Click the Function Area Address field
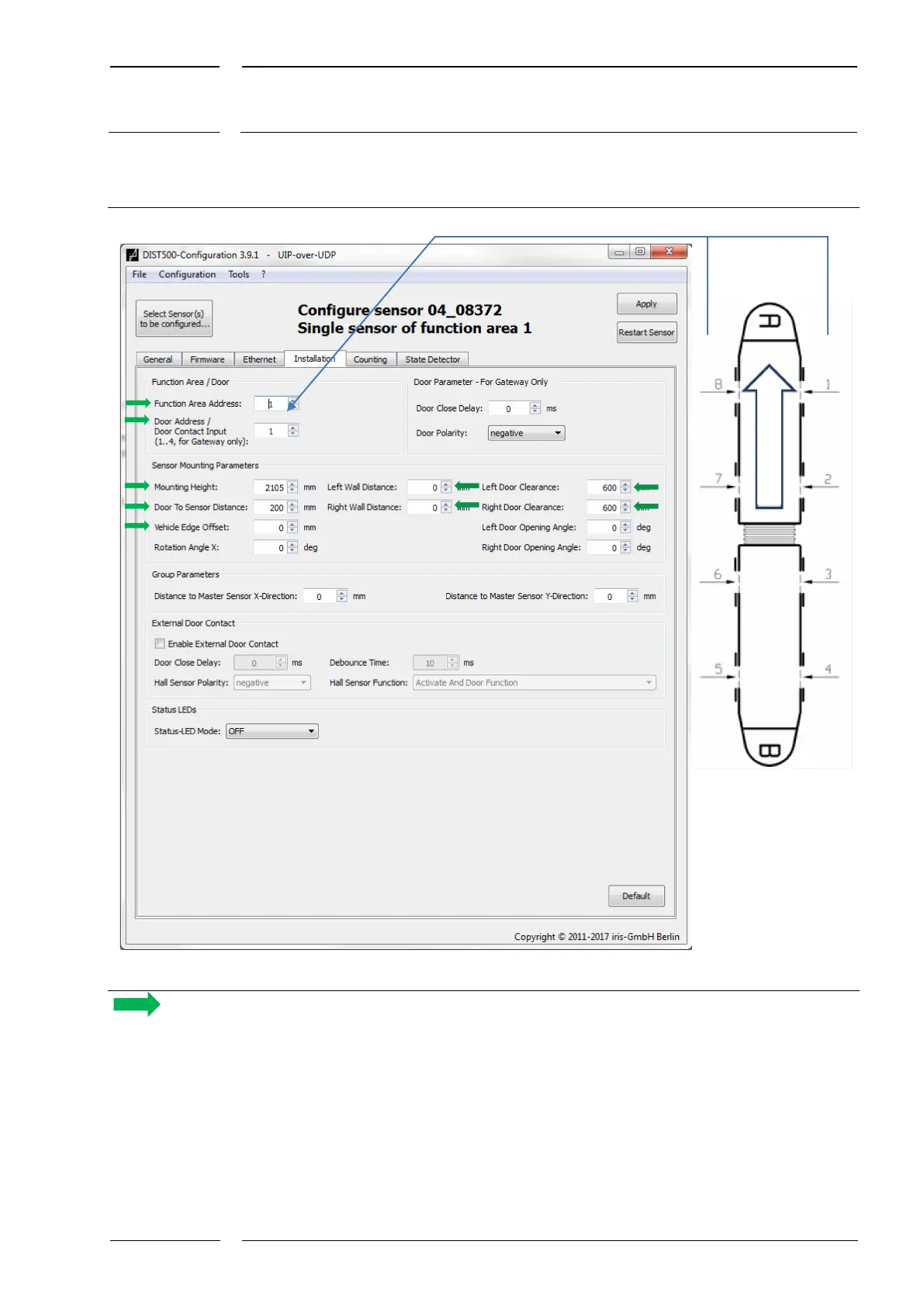Viewport: 924px width, 1307px height. [271, 404]
